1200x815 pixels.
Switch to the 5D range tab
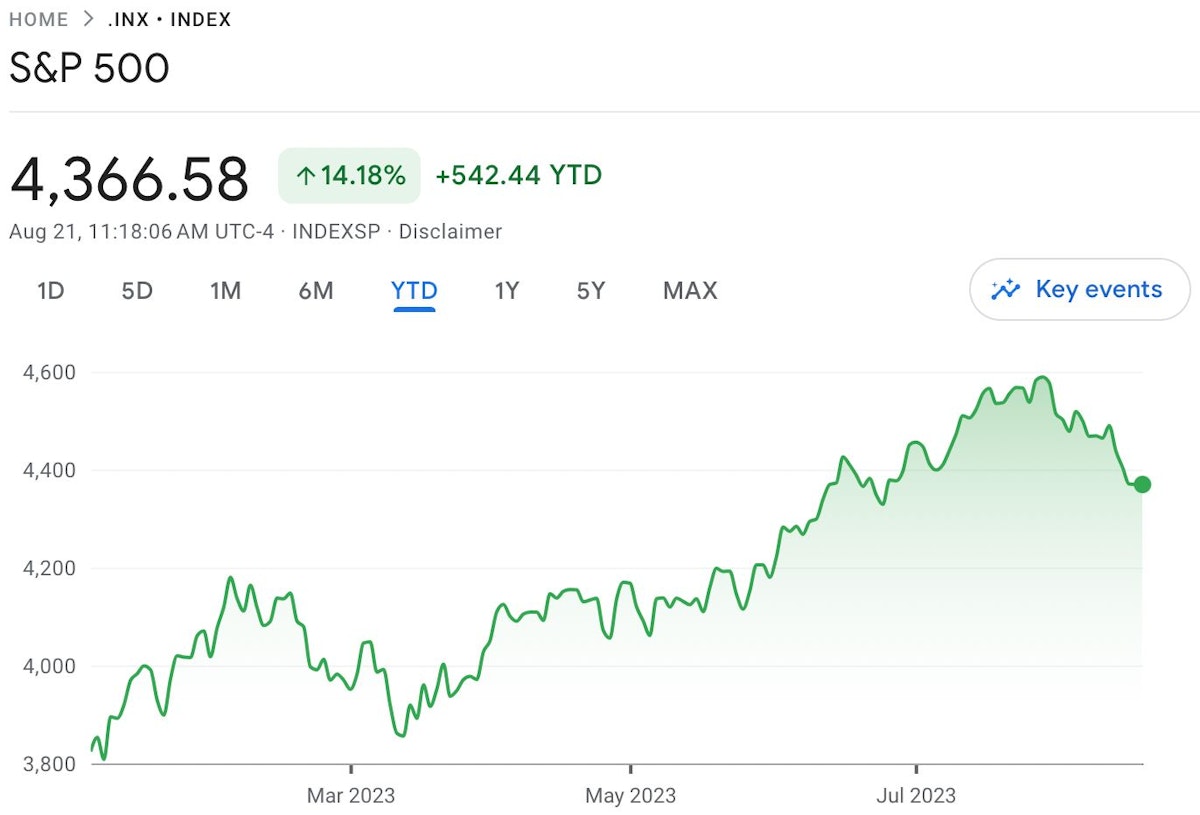[x=137, y=291]
